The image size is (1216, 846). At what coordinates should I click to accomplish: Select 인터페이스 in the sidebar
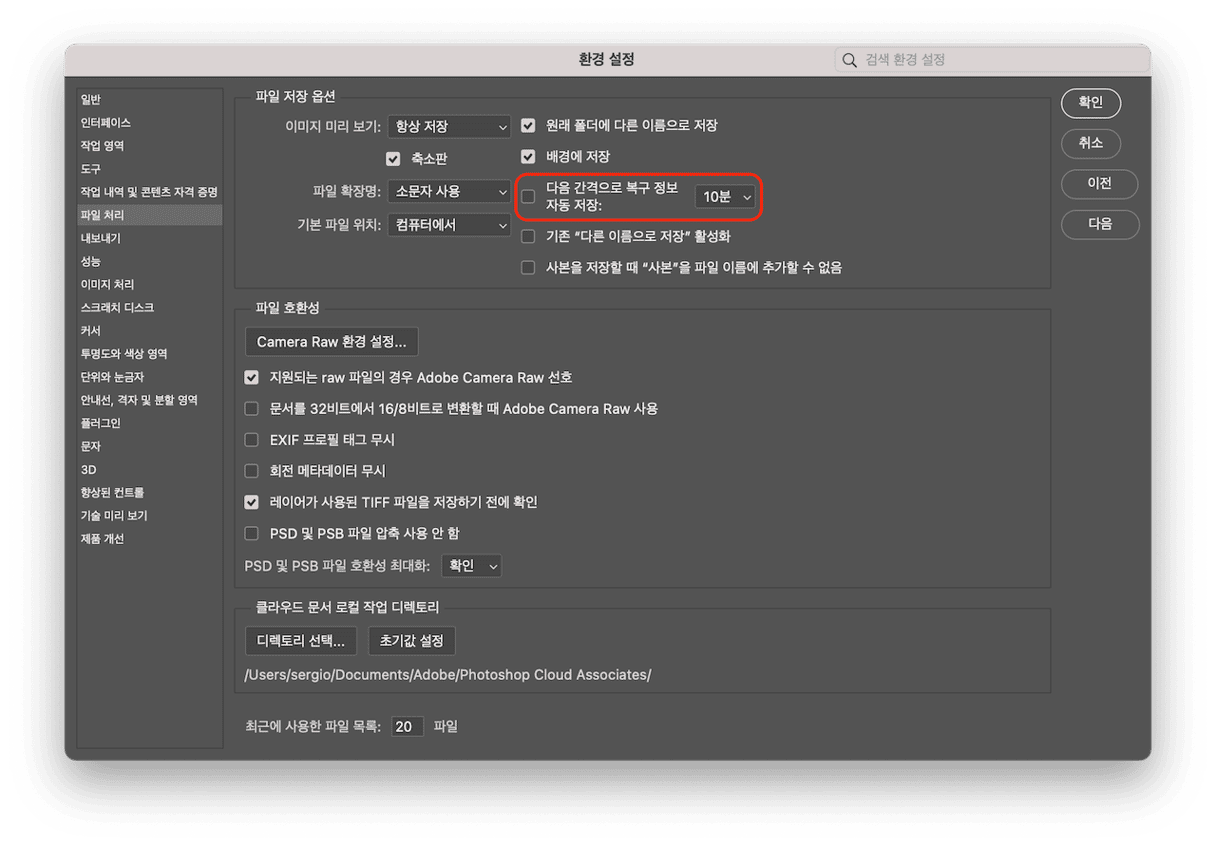tap(106, 123)
